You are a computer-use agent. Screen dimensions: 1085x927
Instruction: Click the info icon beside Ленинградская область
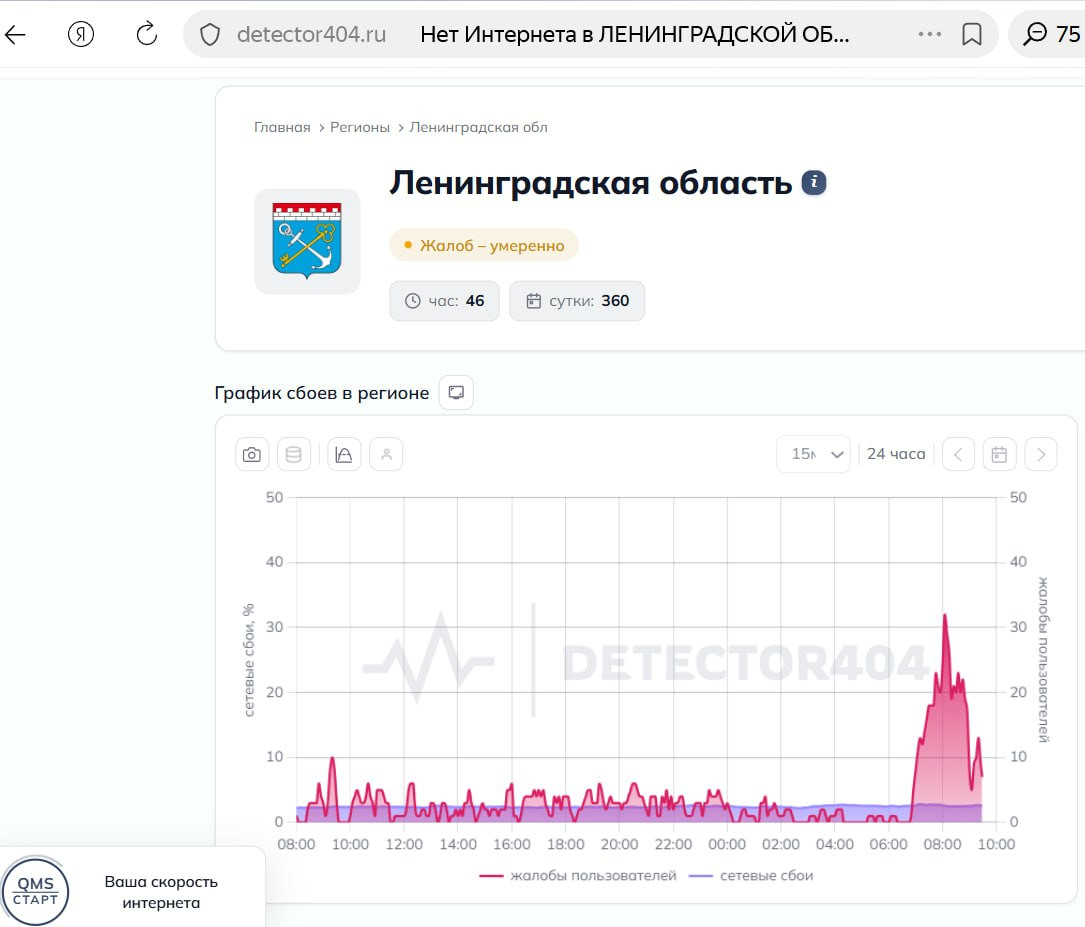pos(814,183)
